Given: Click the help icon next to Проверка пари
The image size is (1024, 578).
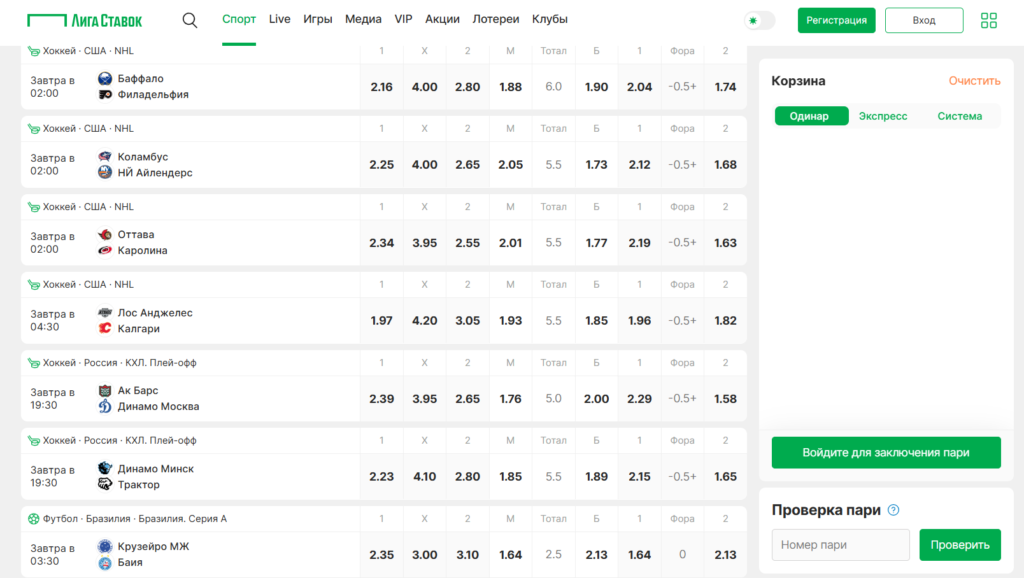Looking at the screenshot, I should coord(893,510).
